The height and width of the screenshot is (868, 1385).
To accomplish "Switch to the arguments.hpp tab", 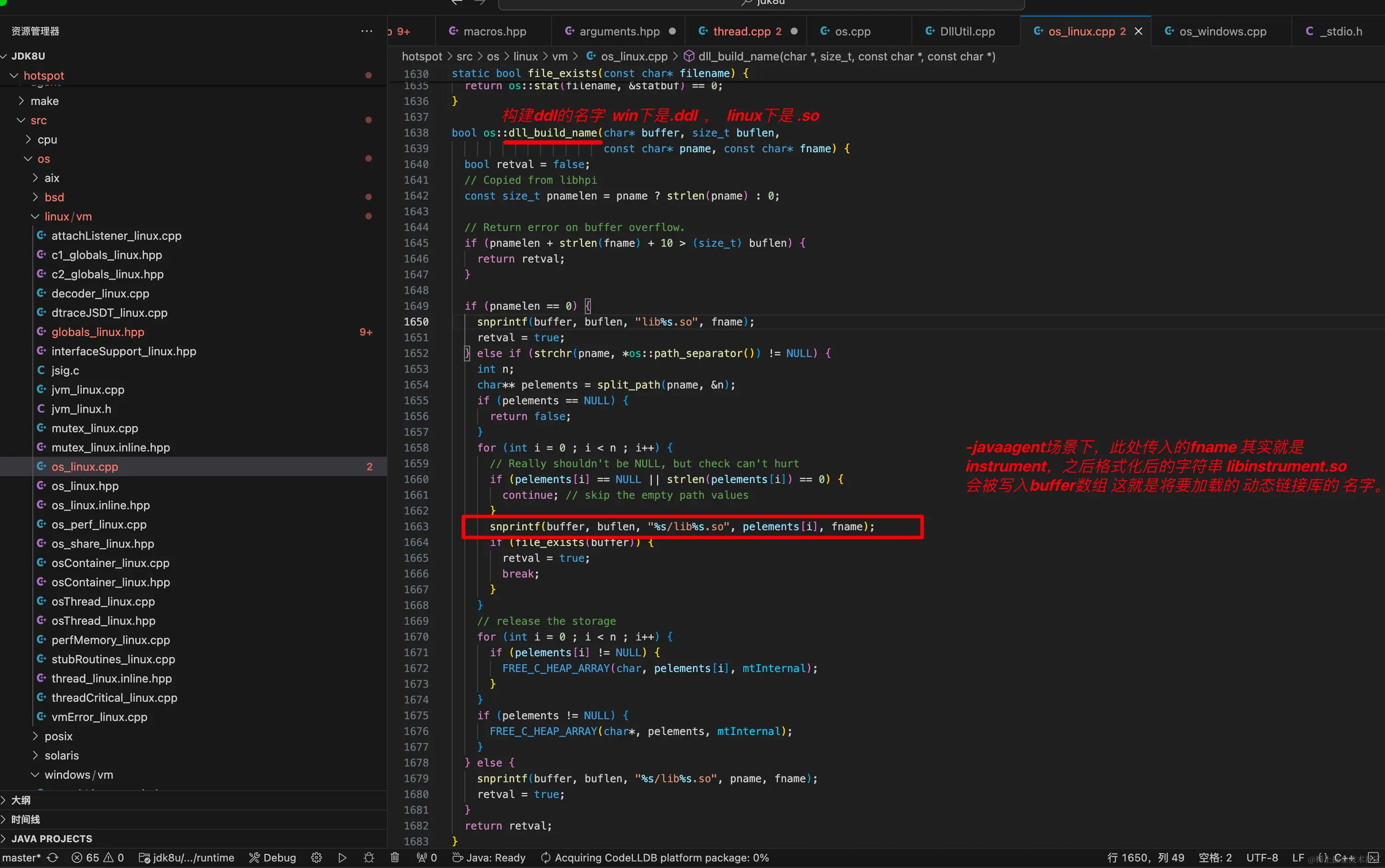I will pyautogui.click(x=619, y=31).
